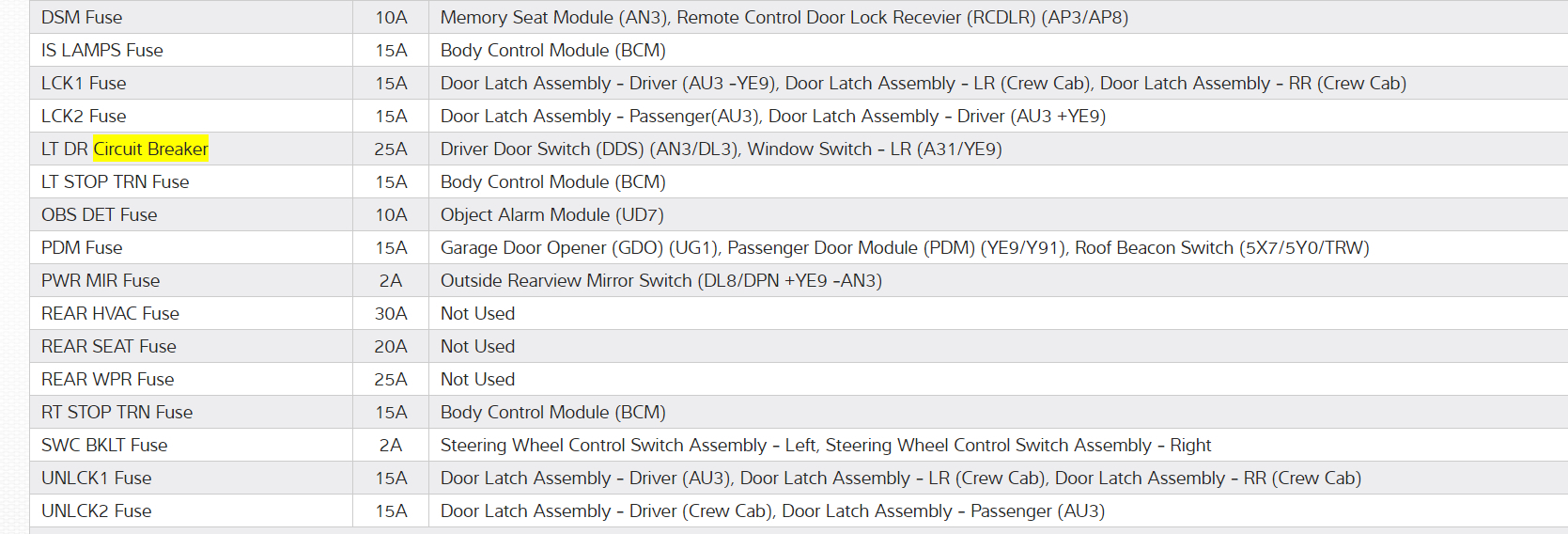Click the 20A rating for REAR SEAT Fuse
This screenshot has height=534, width=1568.
[x=391, y=346]
